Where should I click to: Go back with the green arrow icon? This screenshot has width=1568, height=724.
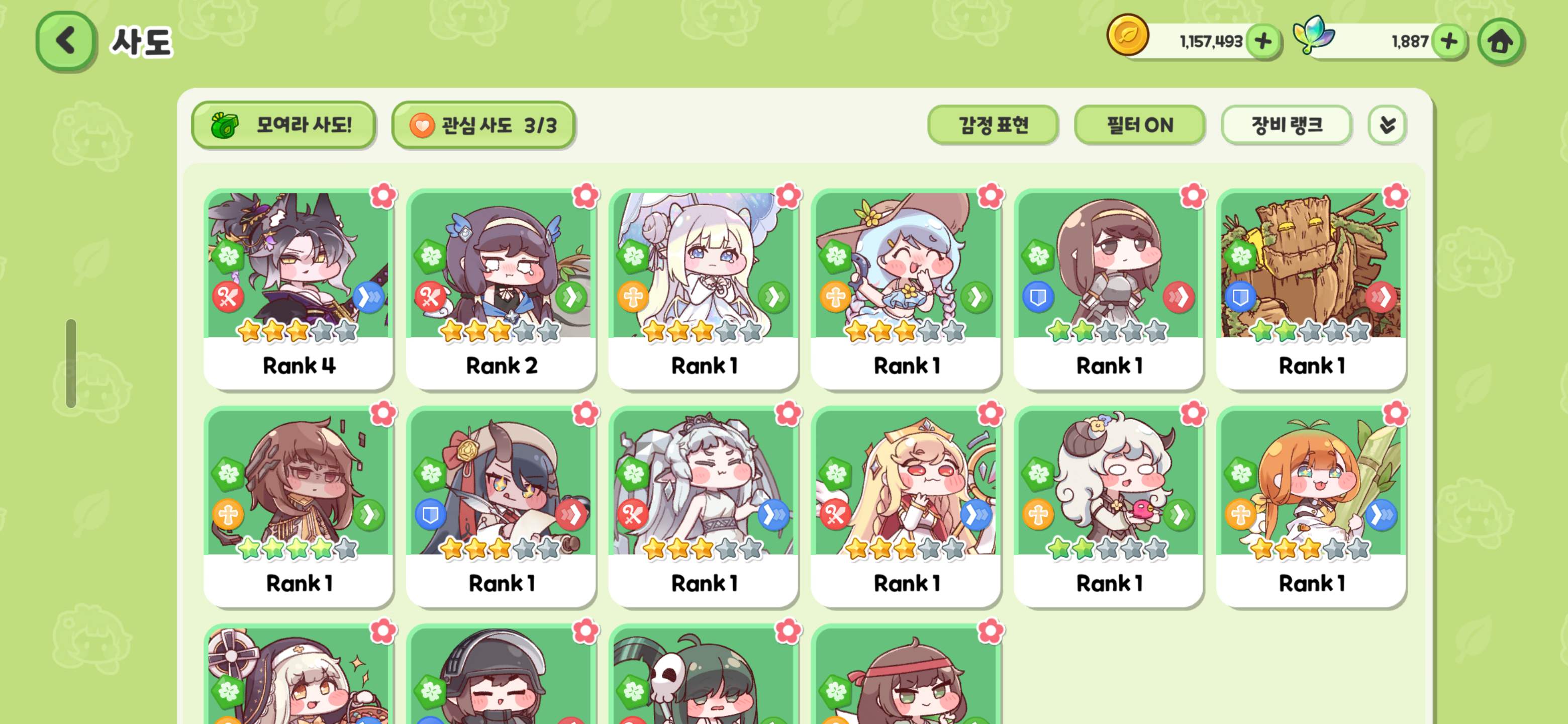point(66,41)
